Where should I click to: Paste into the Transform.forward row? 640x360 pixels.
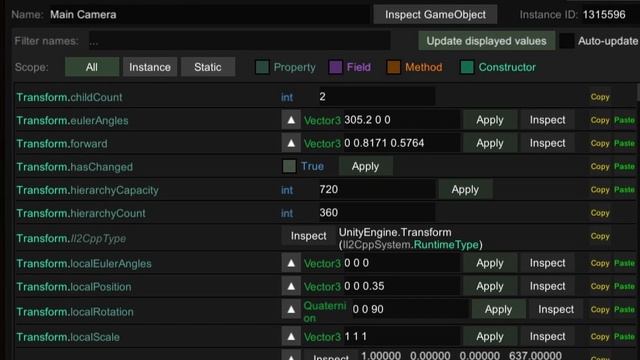(624, 143)
